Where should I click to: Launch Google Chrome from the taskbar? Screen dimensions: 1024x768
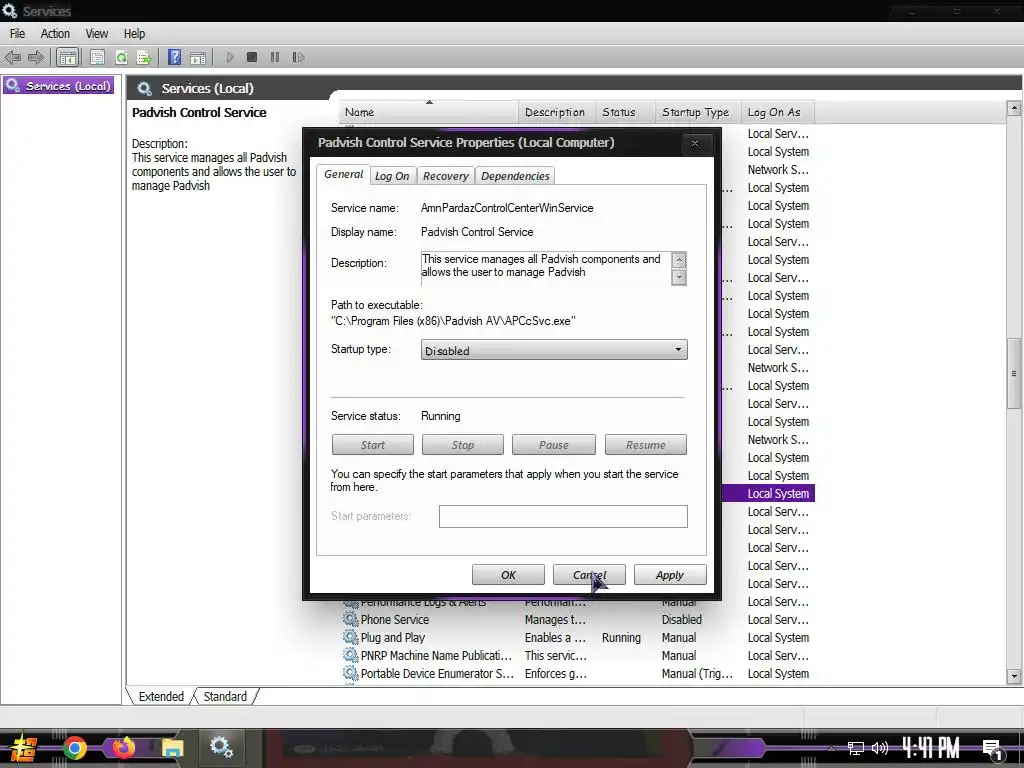pos(74,748)
